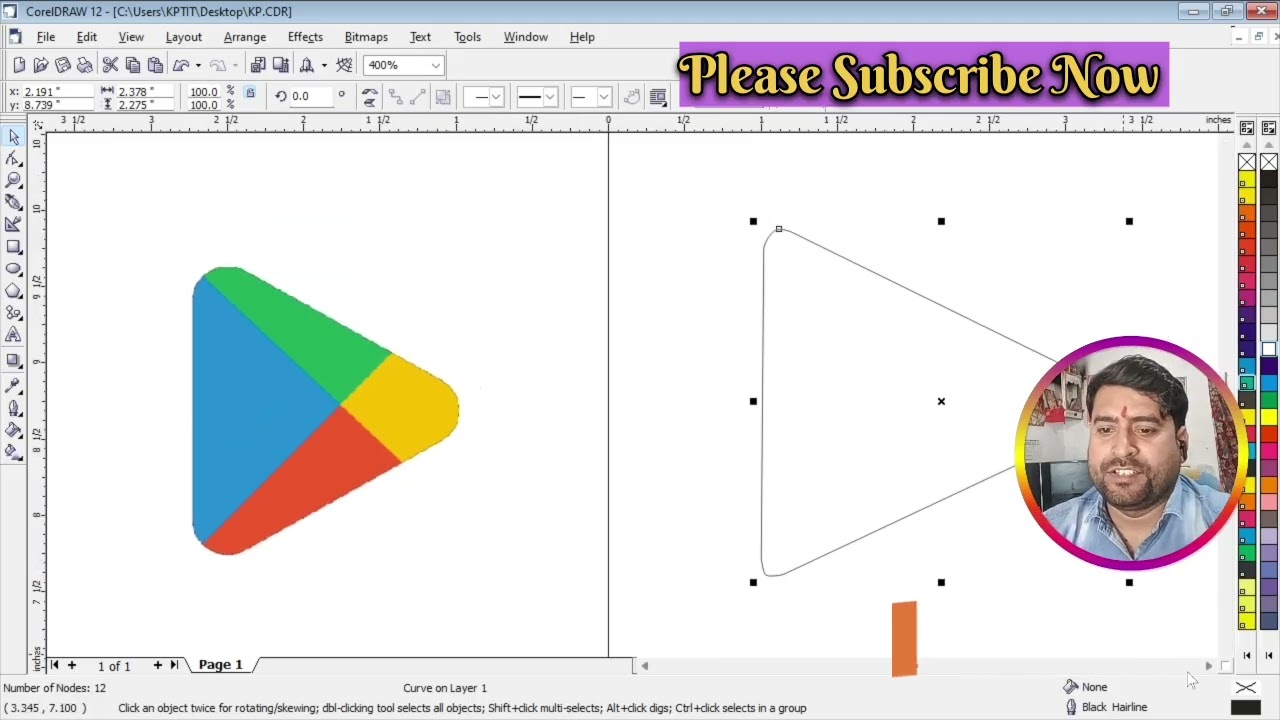The height and width of the screenshot is (720, 1280).
Task: Open the Edit menu
Action: [87, 37]
